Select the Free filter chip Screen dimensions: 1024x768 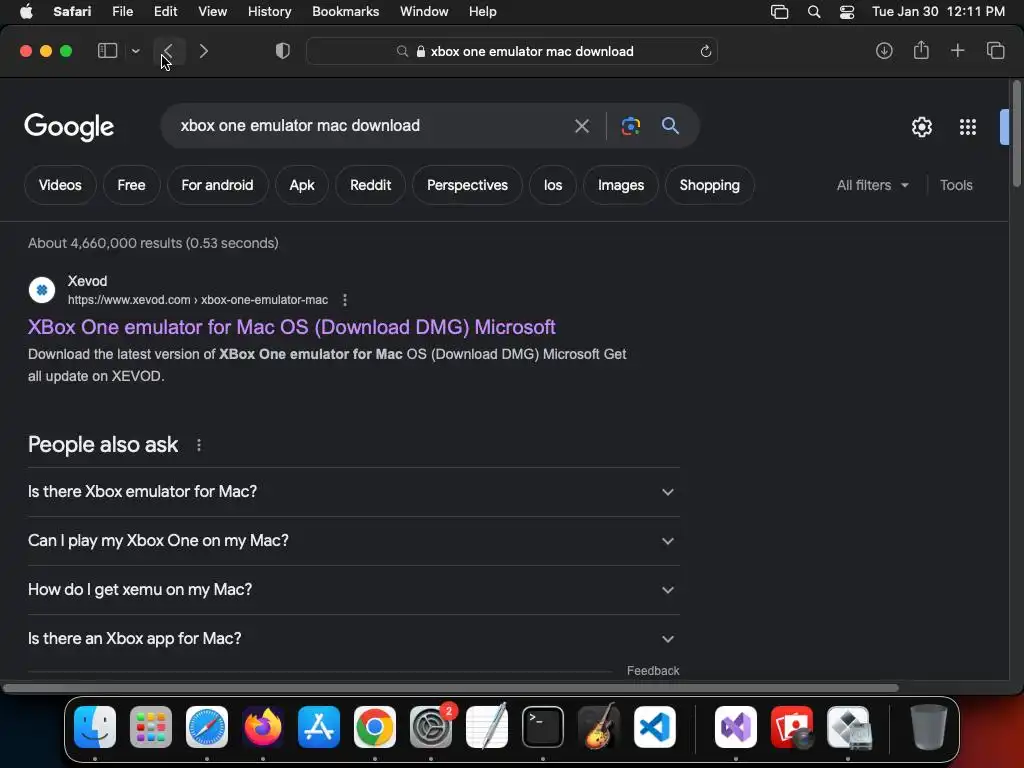click(x=131, y=185)
